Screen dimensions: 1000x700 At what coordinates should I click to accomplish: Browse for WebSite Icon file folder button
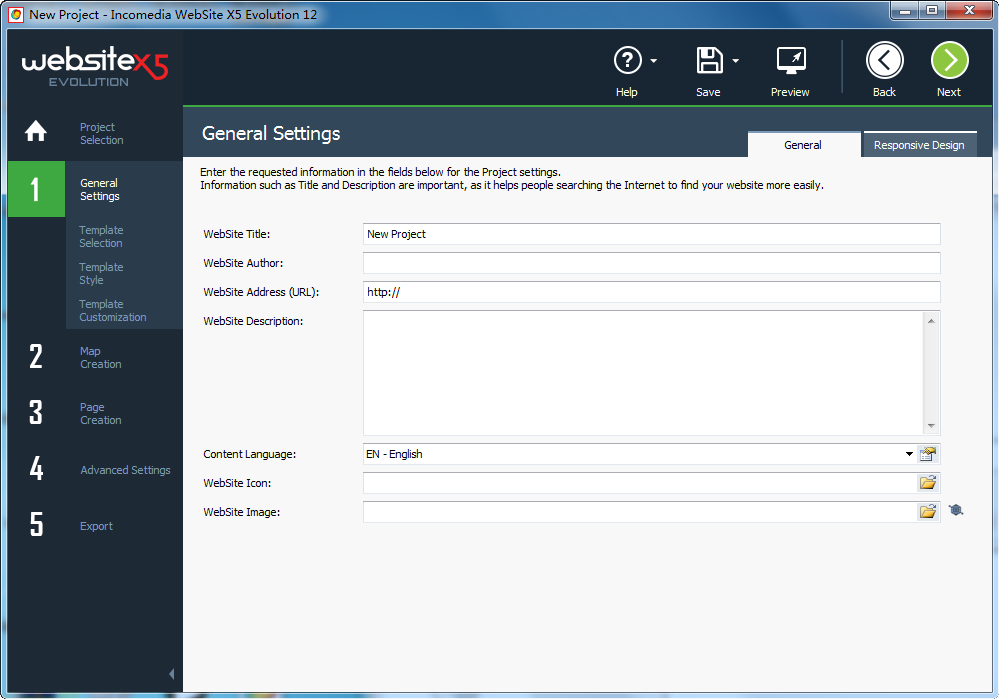928,483
